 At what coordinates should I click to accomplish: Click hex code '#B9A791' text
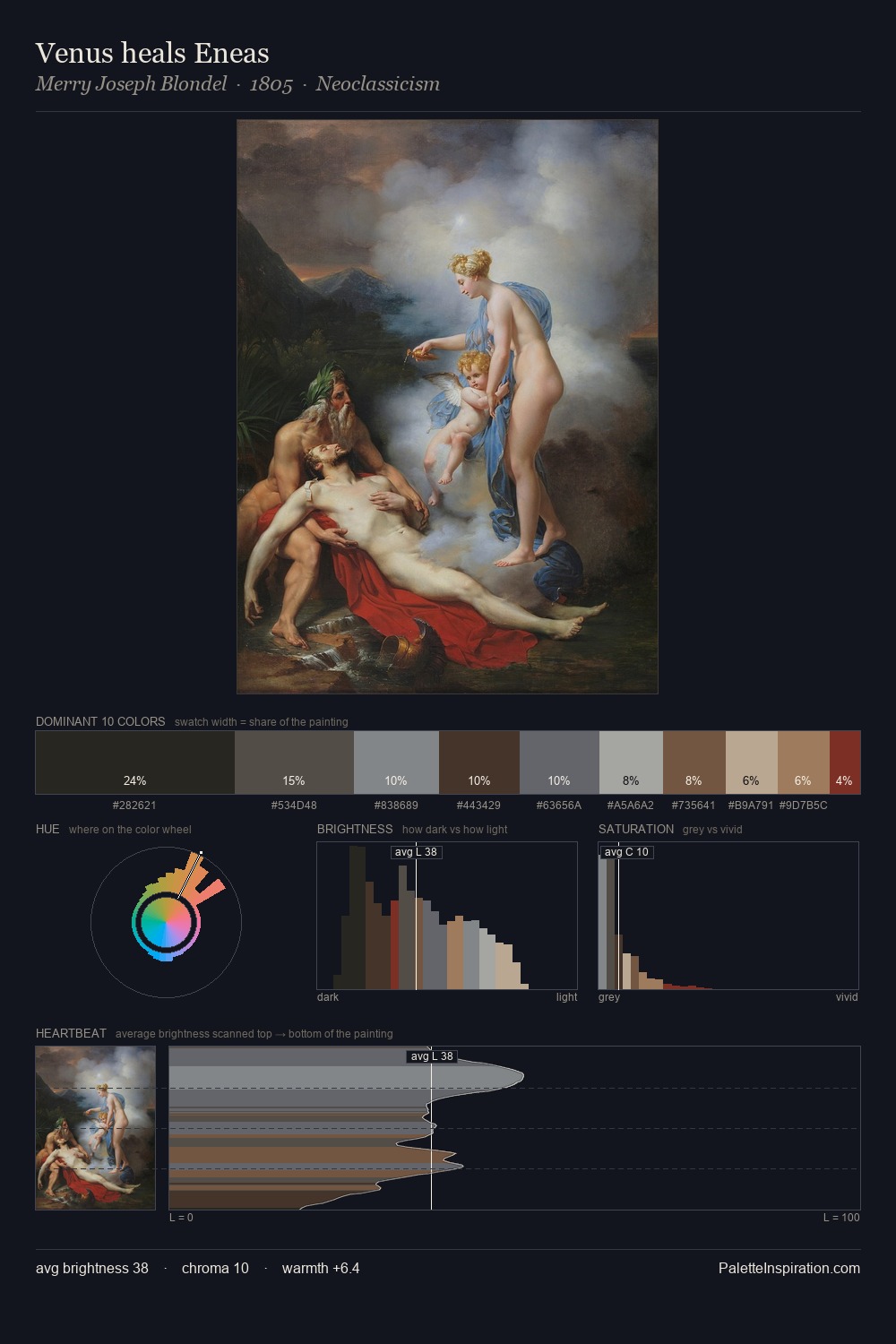(751, 805)
